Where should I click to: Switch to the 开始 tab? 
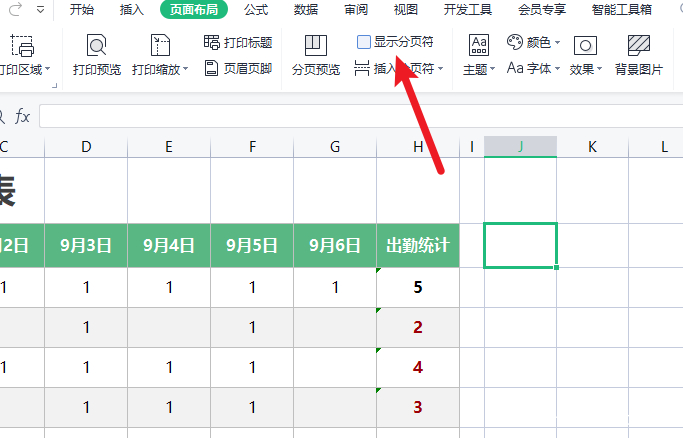[x=81, y=9]
